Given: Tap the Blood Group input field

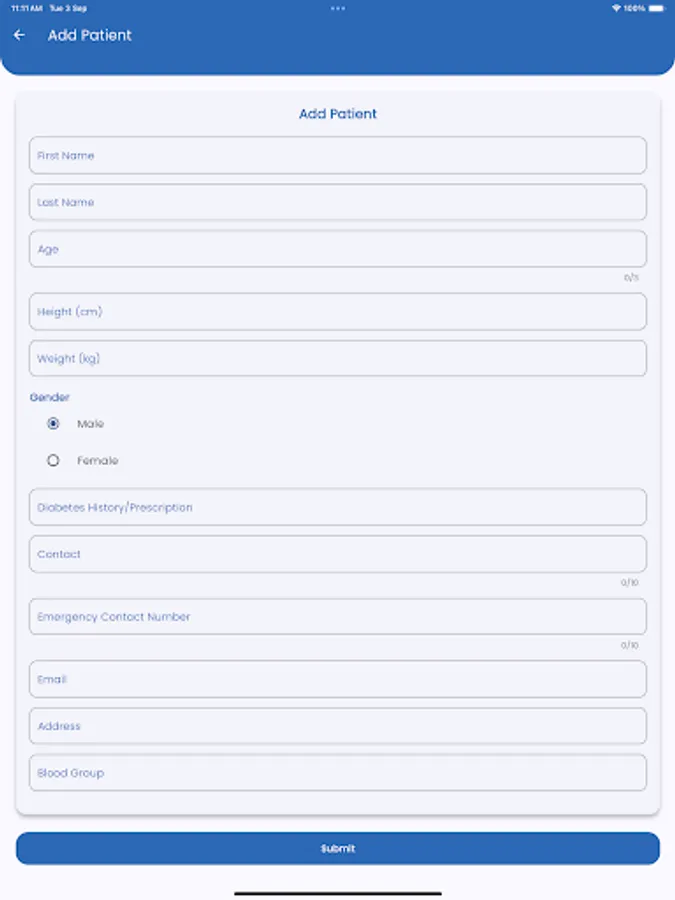Looking at the screenshot, I should [x=337, y=772].
